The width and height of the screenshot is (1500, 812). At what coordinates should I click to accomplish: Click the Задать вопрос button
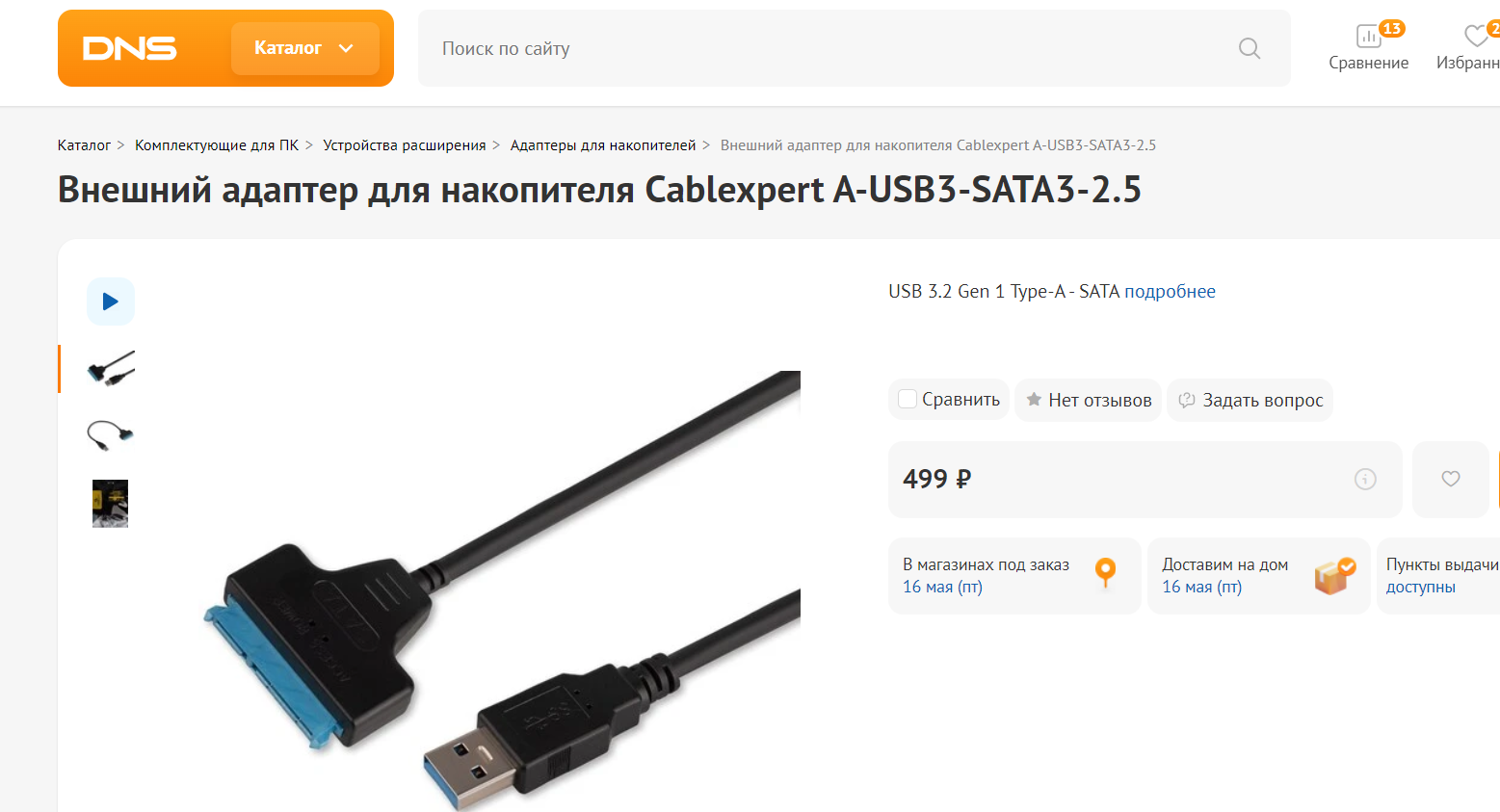[x=1250, y=400]
